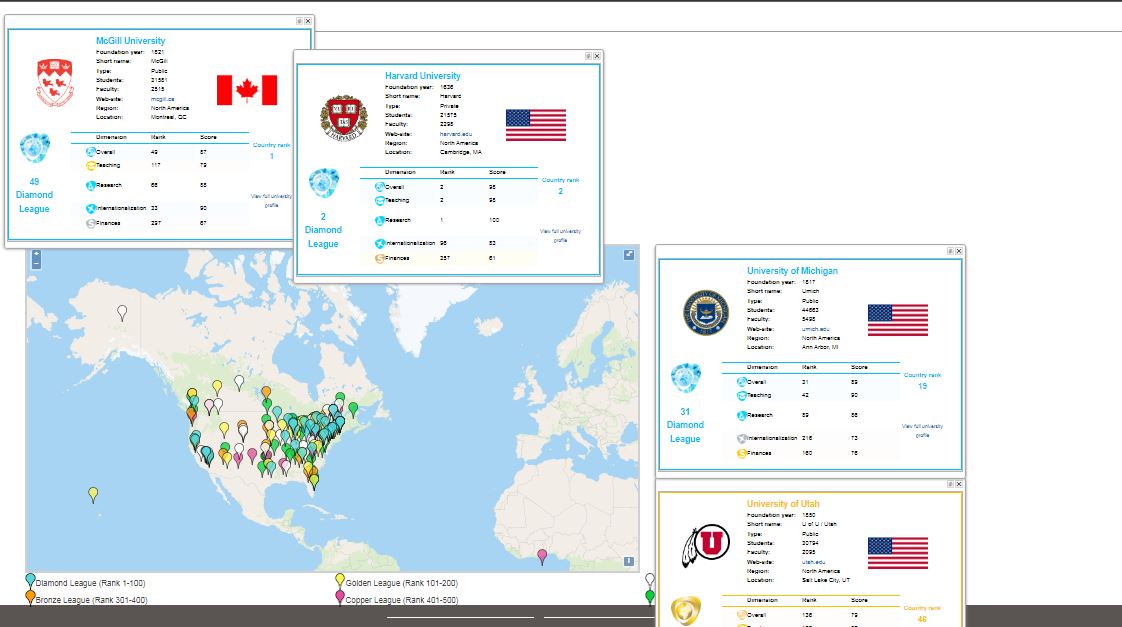Image resolution: width=1122 pixels, height=627 pixels.
Task: Click the Harvard shield logo
Action: (x=343, y=118)
